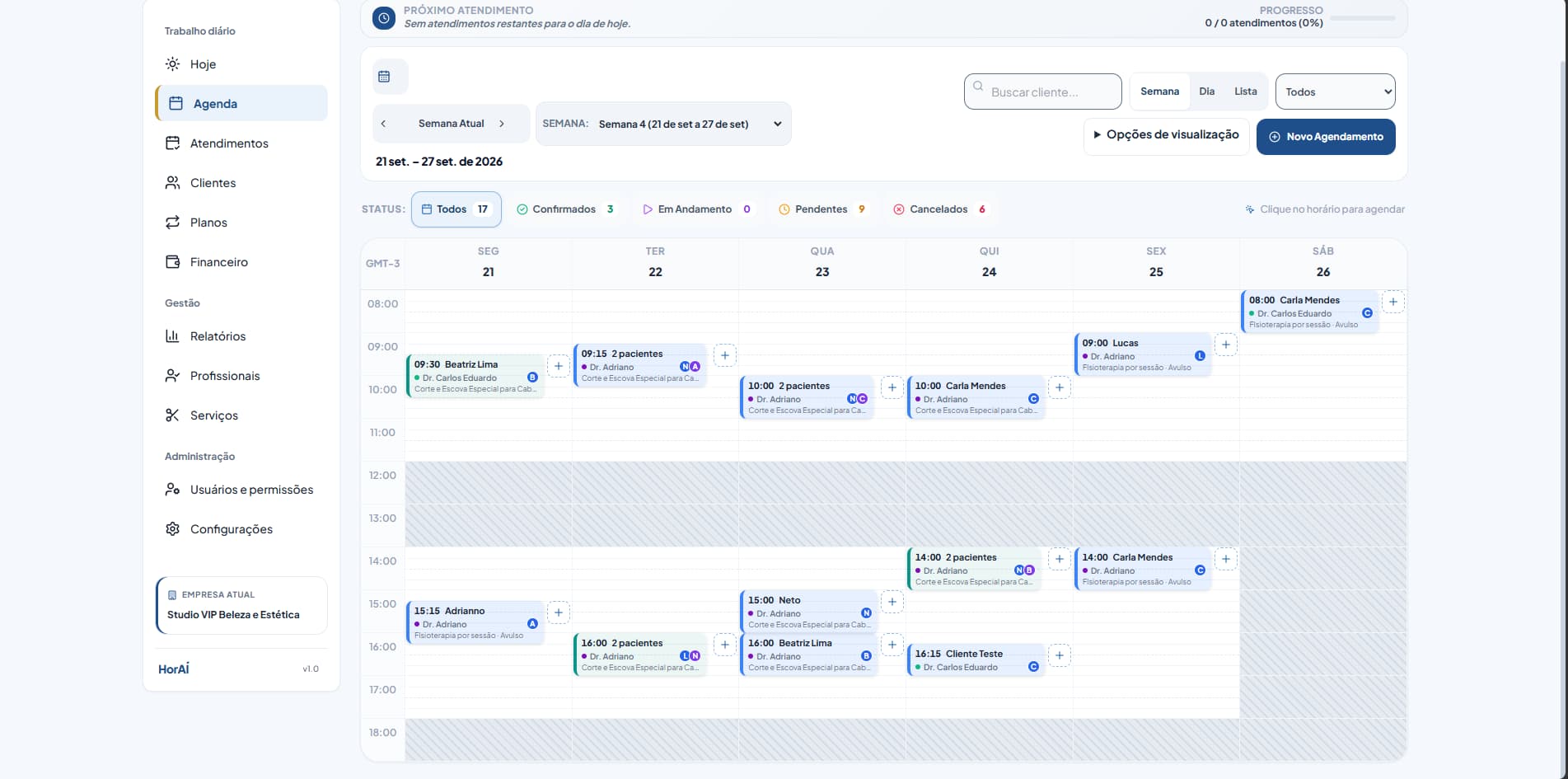Add appointment plus beside Cliente Teste 16:15
Viewport: 1568px width, 779px height.
click(x=1059, y=655)
